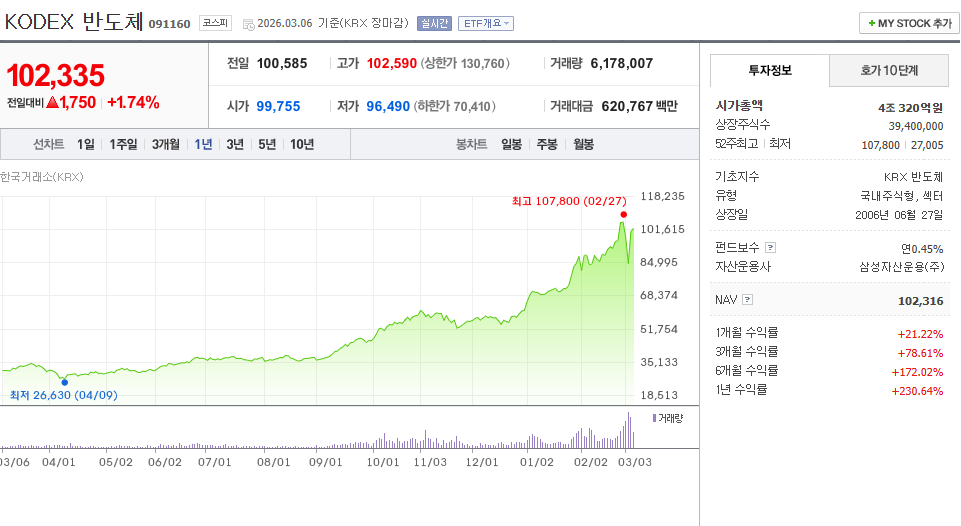Click the 최고 107,800 (02/27) chart label
Screen dimensions: 961x526
coord(569,201)
